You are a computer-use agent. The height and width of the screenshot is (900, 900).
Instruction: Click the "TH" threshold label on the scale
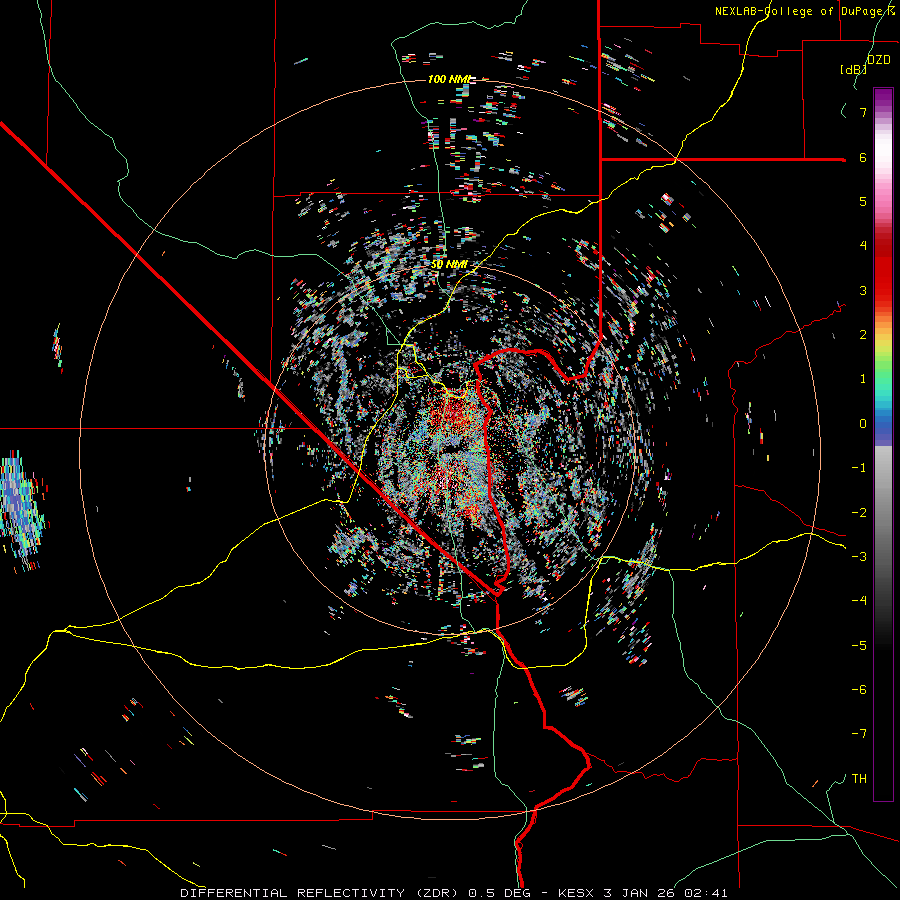[x=859, y=779]
